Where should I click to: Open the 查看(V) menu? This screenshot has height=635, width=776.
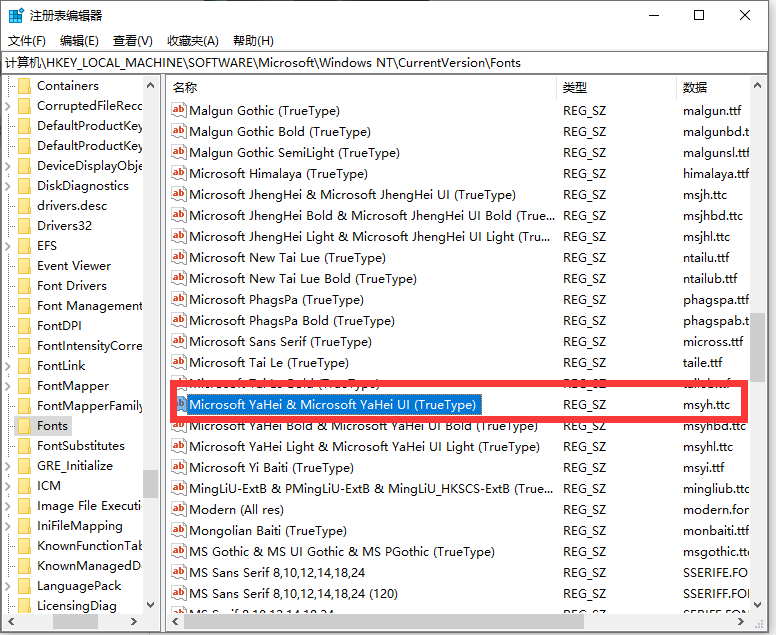pyautogui.click(x=133, y=41)
